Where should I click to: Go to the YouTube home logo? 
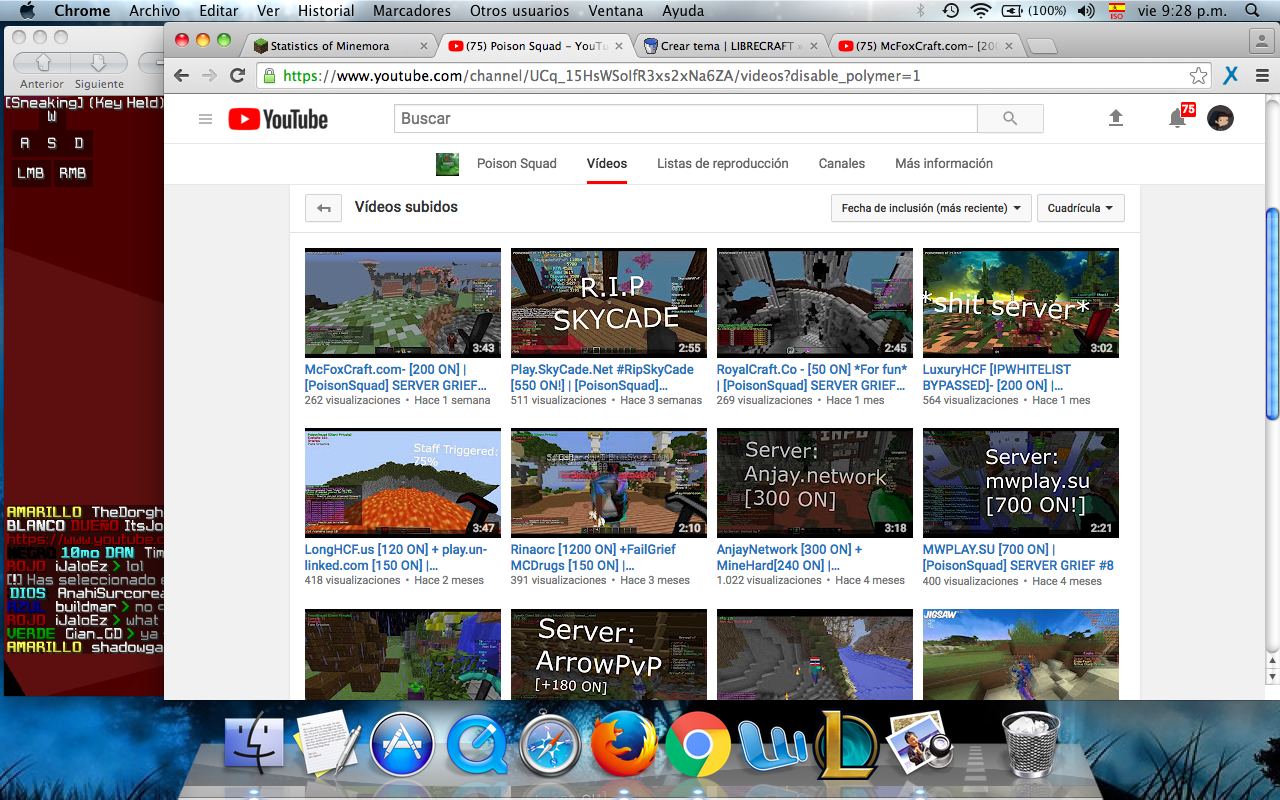click(x=278, y=119)
